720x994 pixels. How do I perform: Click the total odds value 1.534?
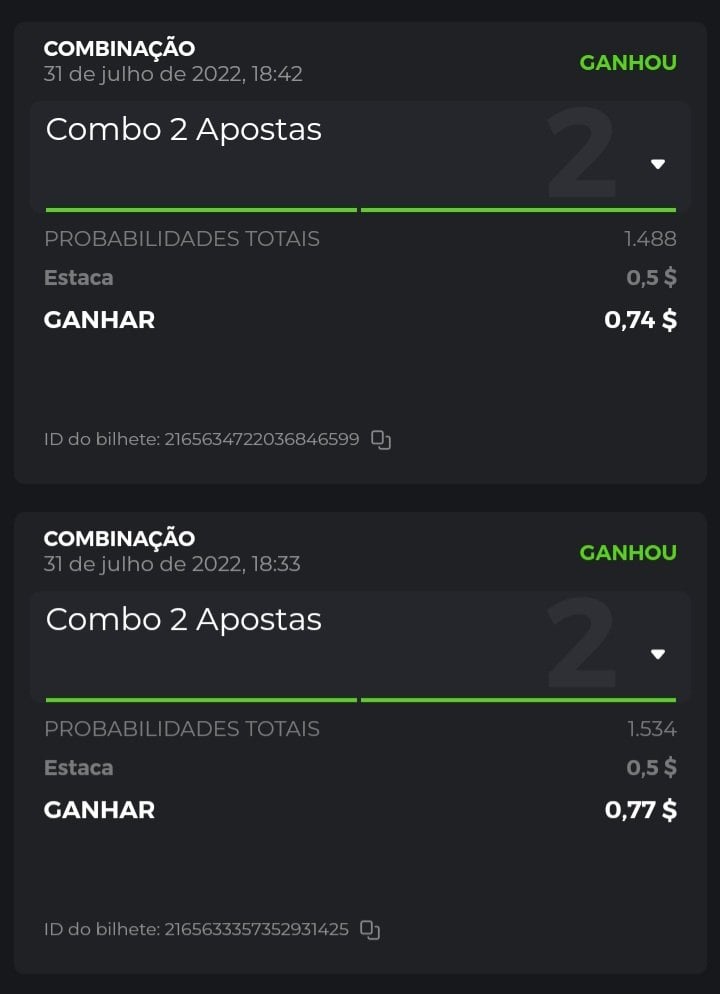click(652, 729)
